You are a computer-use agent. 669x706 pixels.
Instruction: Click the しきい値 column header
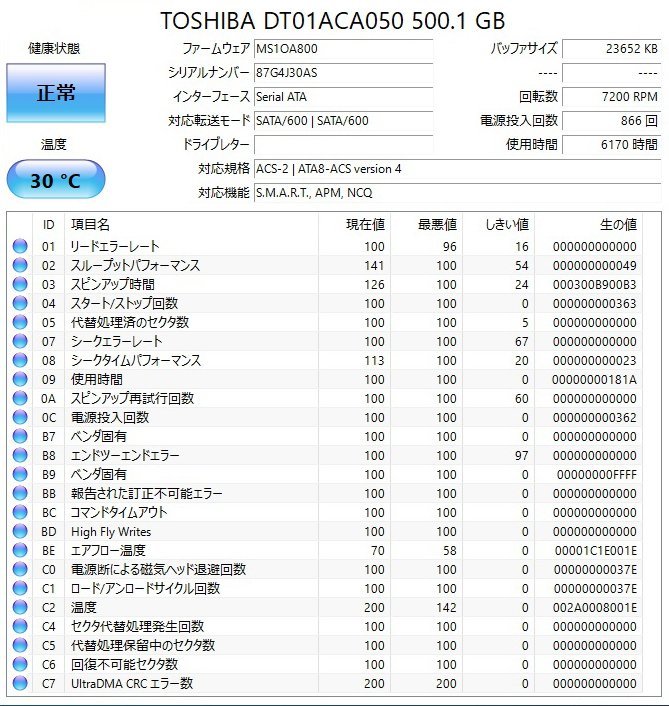(x=507, y=224)
